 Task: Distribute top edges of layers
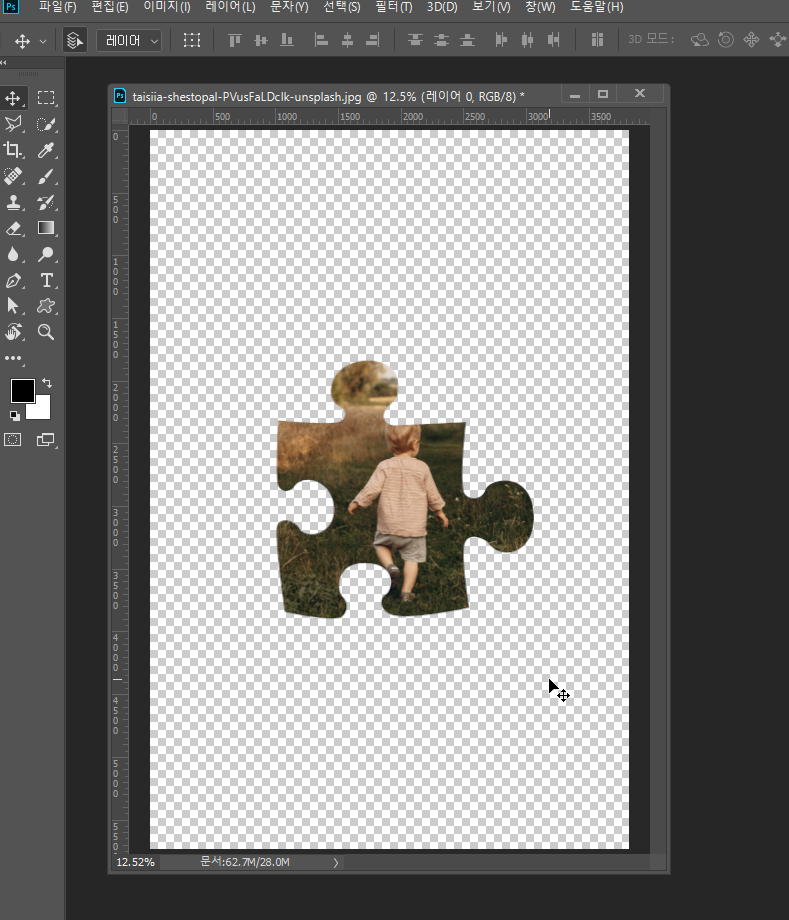click(x=415, y=40)
